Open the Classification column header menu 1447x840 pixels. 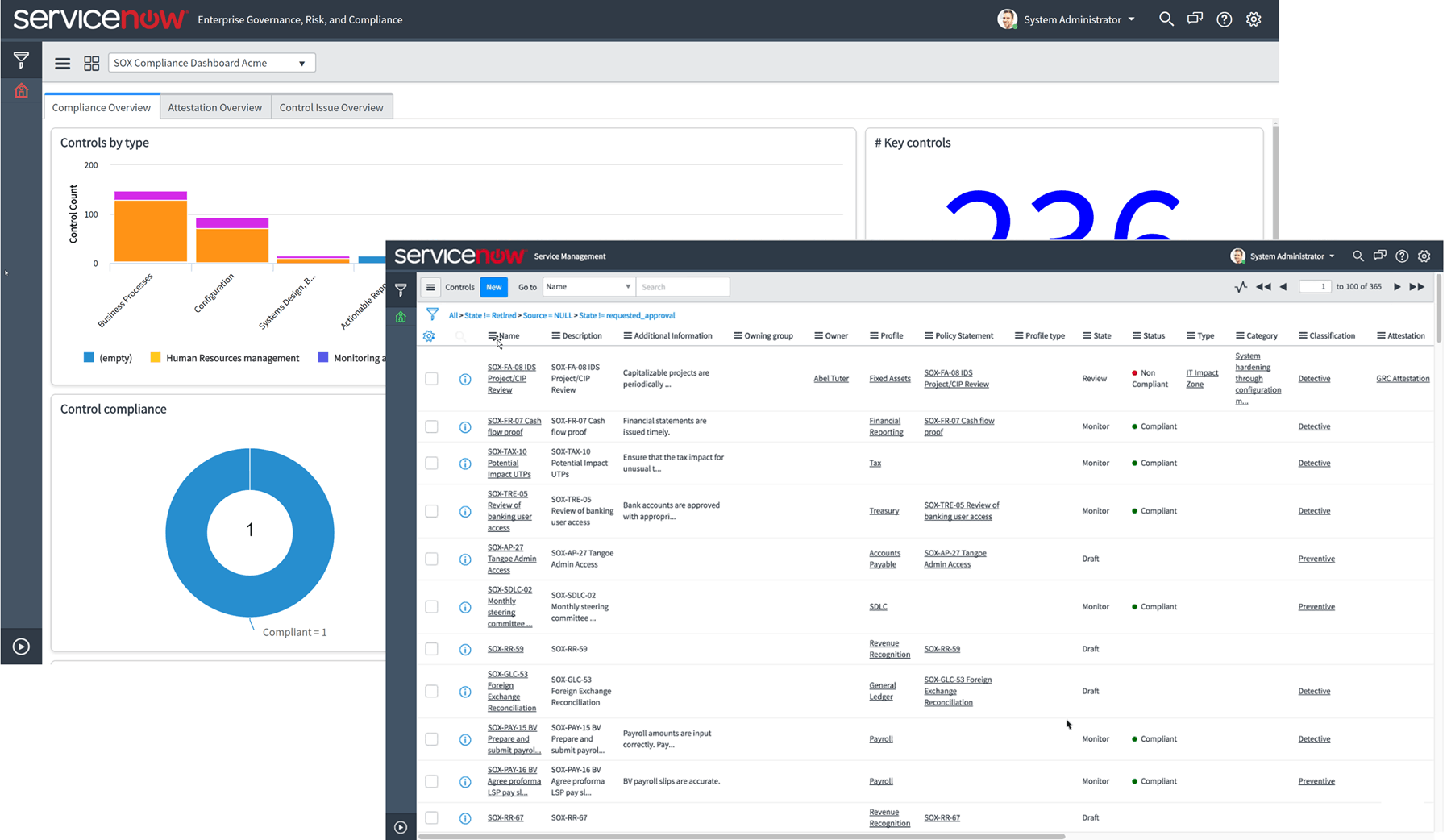click(1303, 336)
